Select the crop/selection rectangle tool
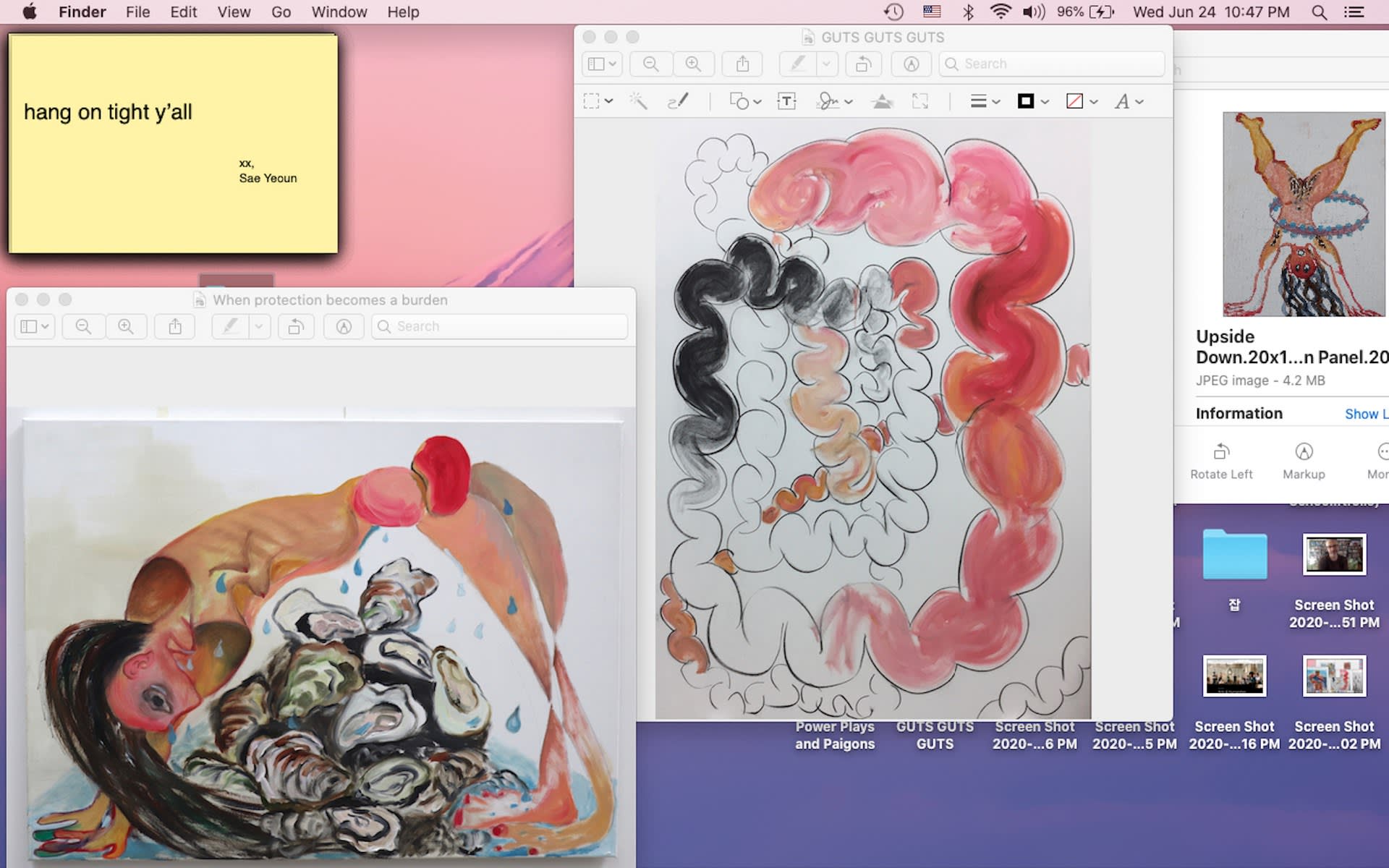The image size is (1389, 868). pos(591,100)
